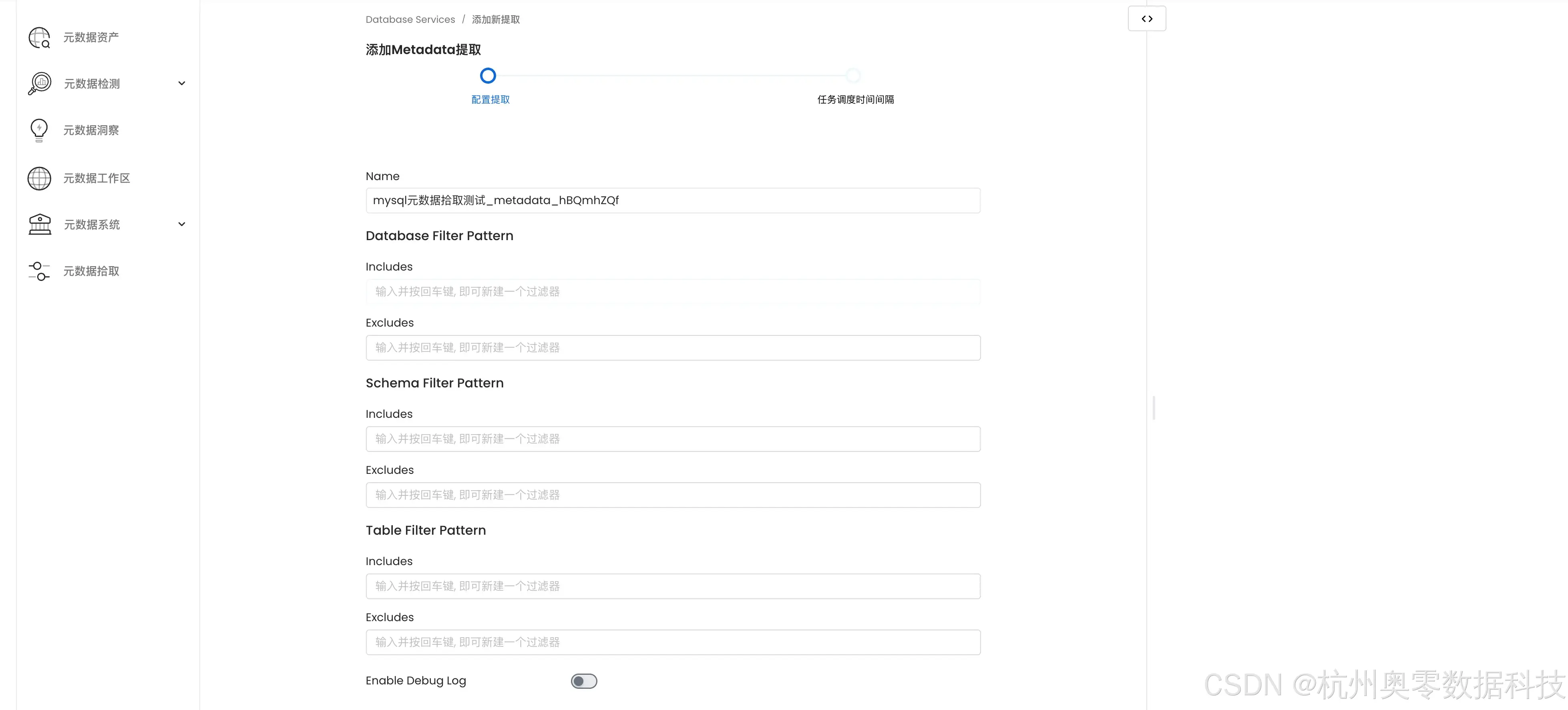This screenshot has height=710, width=1568.
Task: Click the code brackets toggle icon
Action: pyautogui.click(x=1147, y=19)
